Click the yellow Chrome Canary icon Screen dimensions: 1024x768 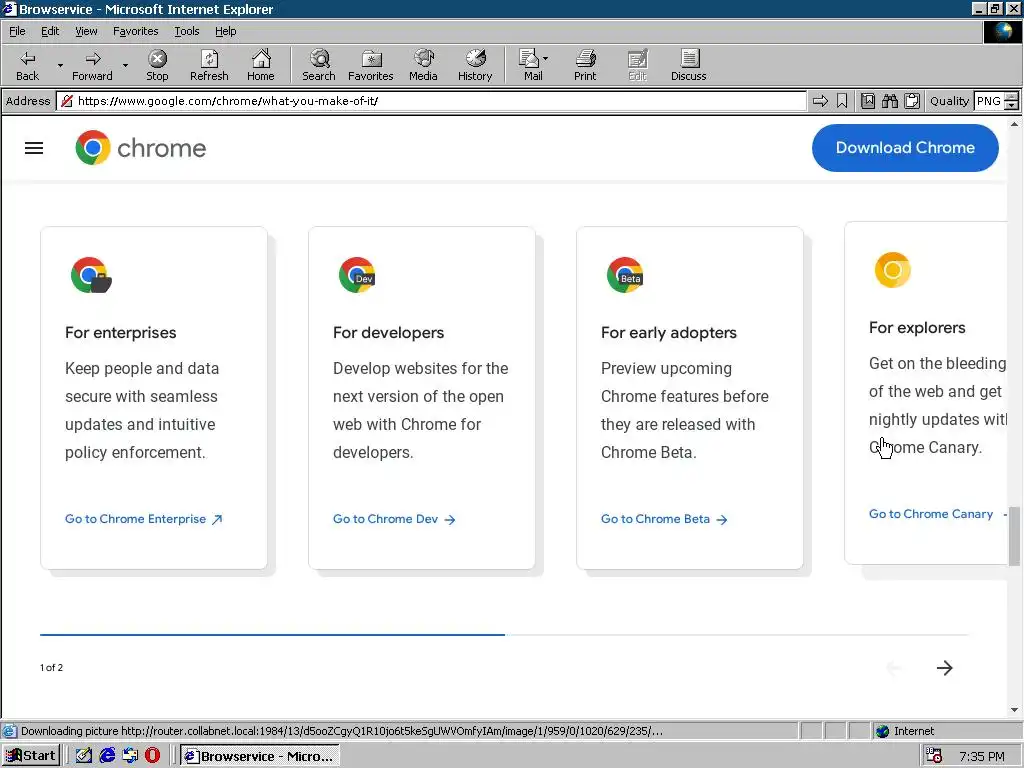893,270
